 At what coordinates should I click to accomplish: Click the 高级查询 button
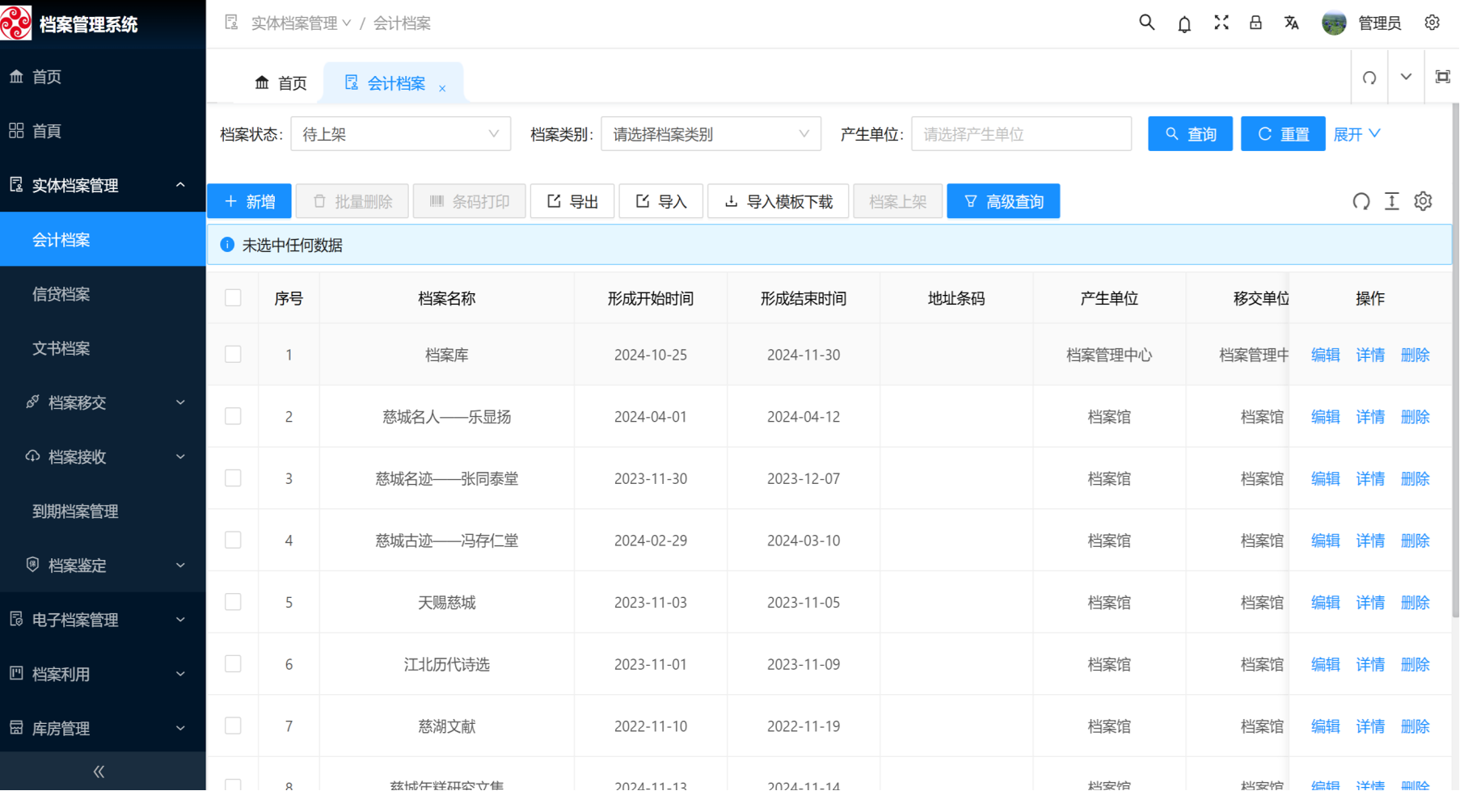click(1002, 201)
